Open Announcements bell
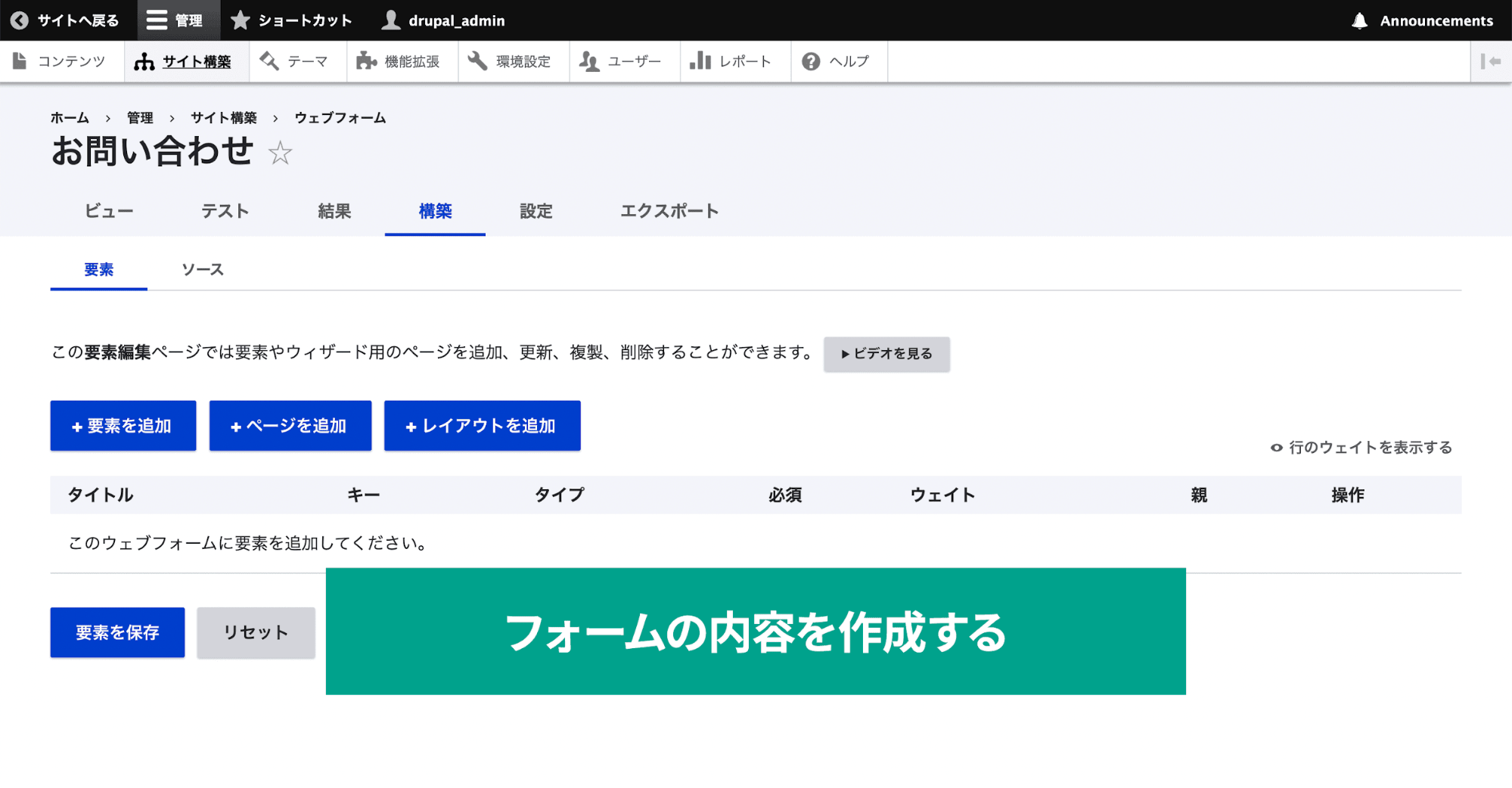Image resolution: width=1512 pixels, height=788 pixels. tap(1422, 20)
